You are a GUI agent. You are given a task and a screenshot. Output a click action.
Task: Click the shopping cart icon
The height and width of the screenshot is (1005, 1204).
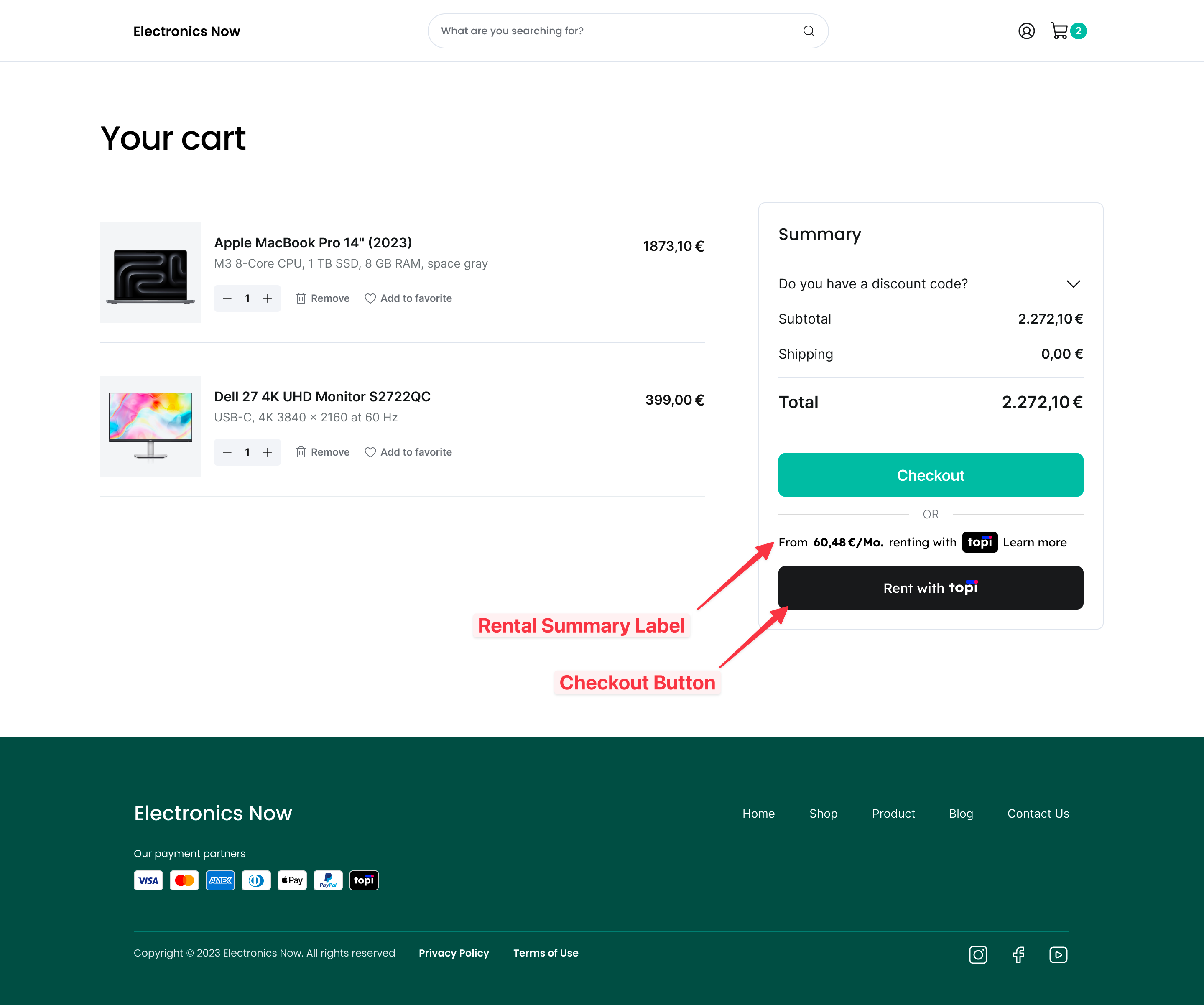click(1059, 31)
